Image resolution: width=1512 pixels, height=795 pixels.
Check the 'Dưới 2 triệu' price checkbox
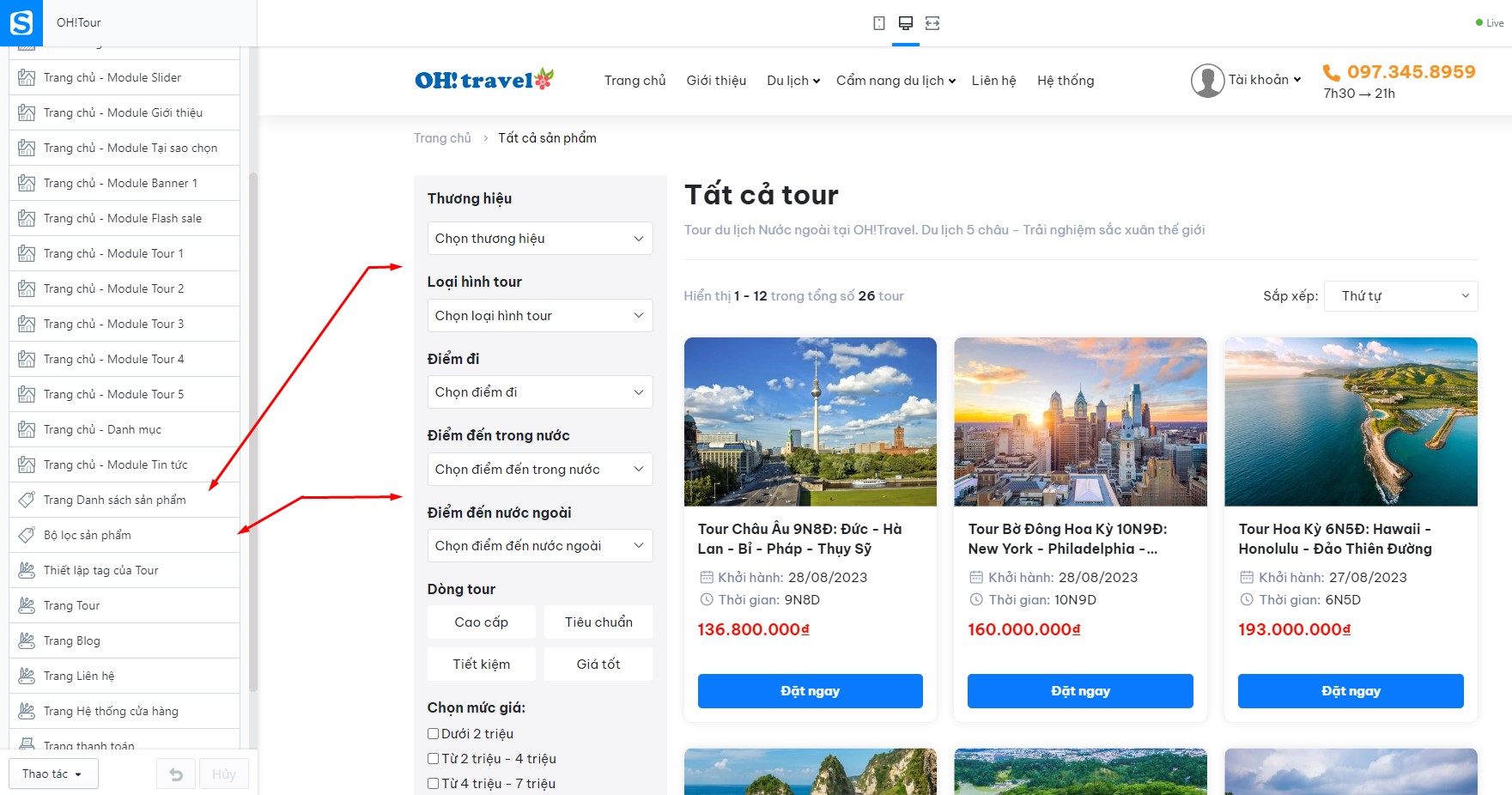pyautogui.click(x=434, y=734)
